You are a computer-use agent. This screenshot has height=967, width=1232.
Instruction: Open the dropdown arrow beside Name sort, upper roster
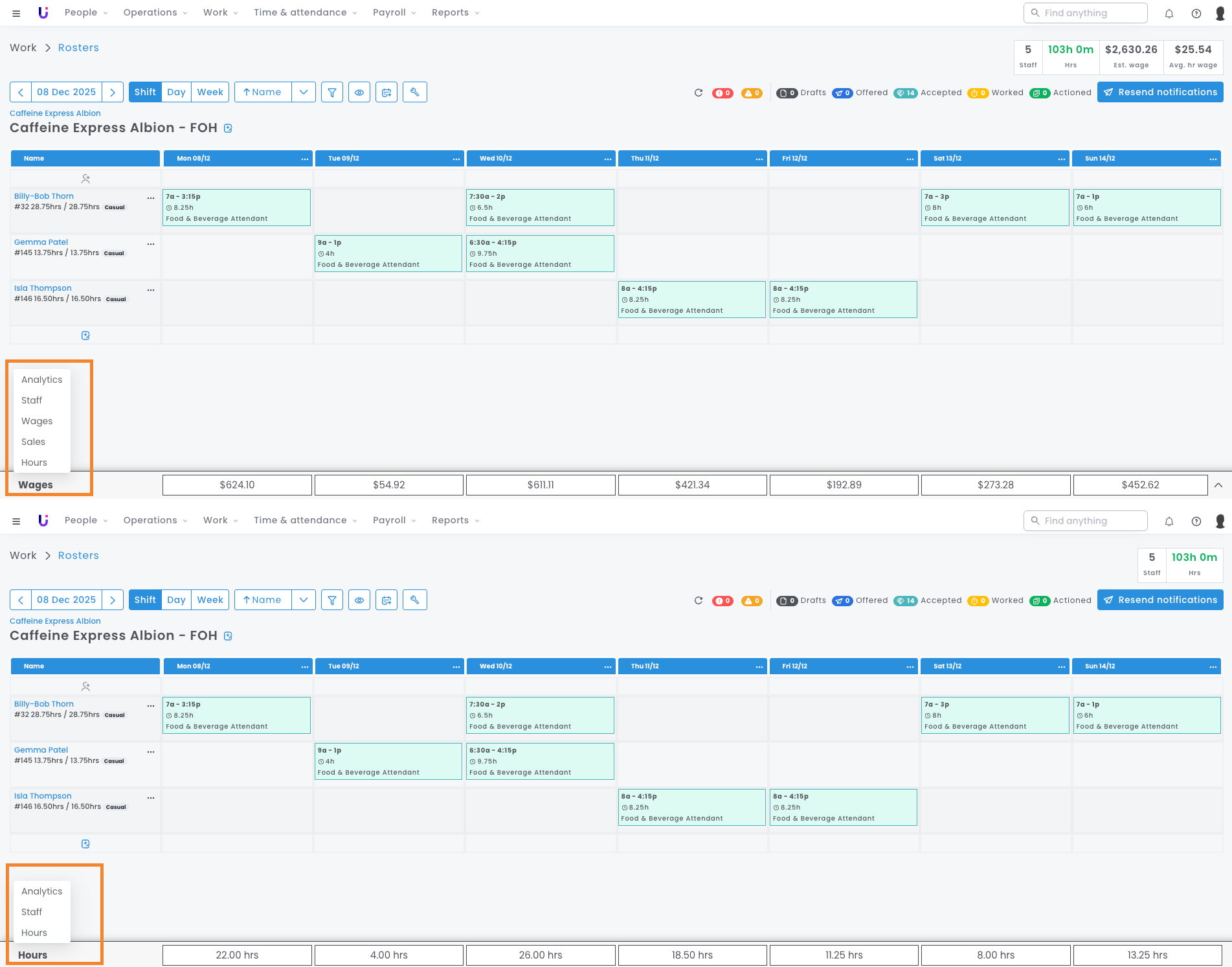[x=304, y=93]
